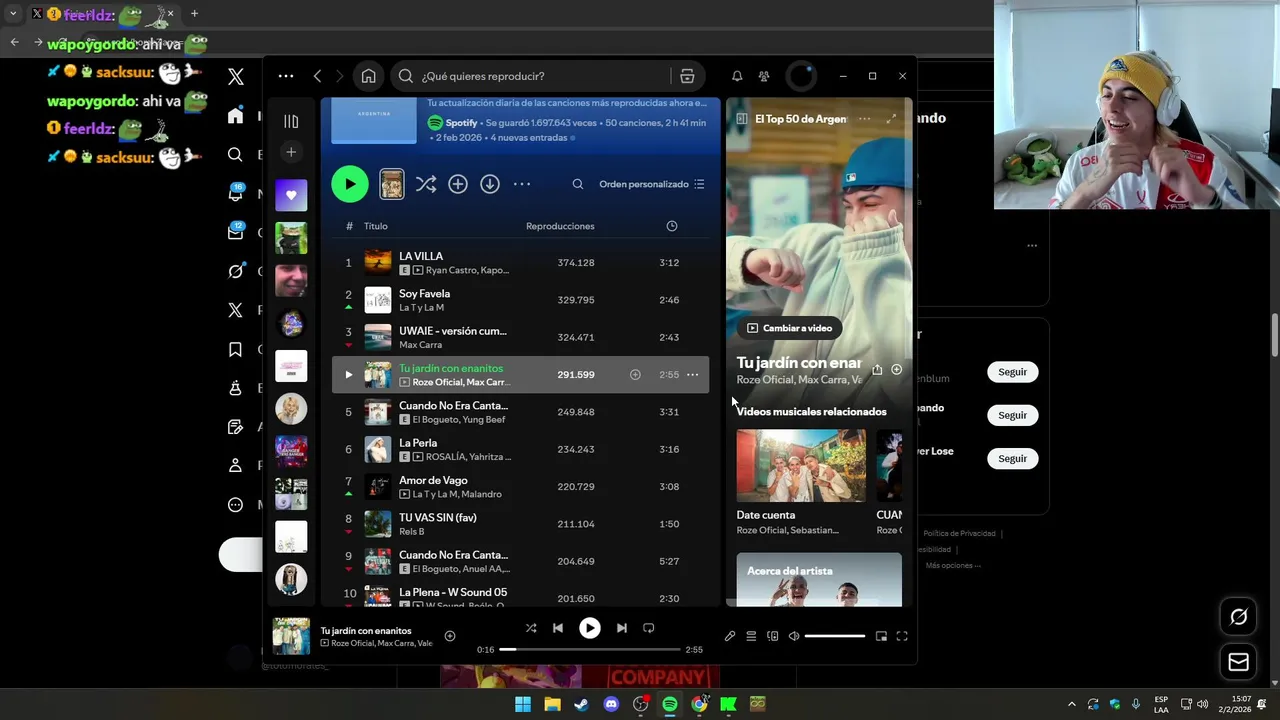The image size is (1280, 720).
Task: Open playlist more options dots
Action: (x=522, y=184)
